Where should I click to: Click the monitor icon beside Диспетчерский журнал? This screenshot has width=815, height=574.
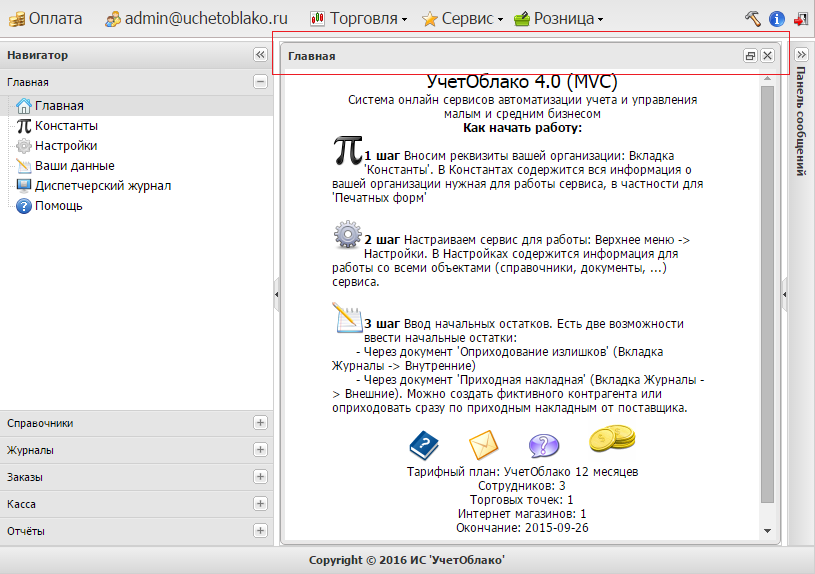click(24, 186)
